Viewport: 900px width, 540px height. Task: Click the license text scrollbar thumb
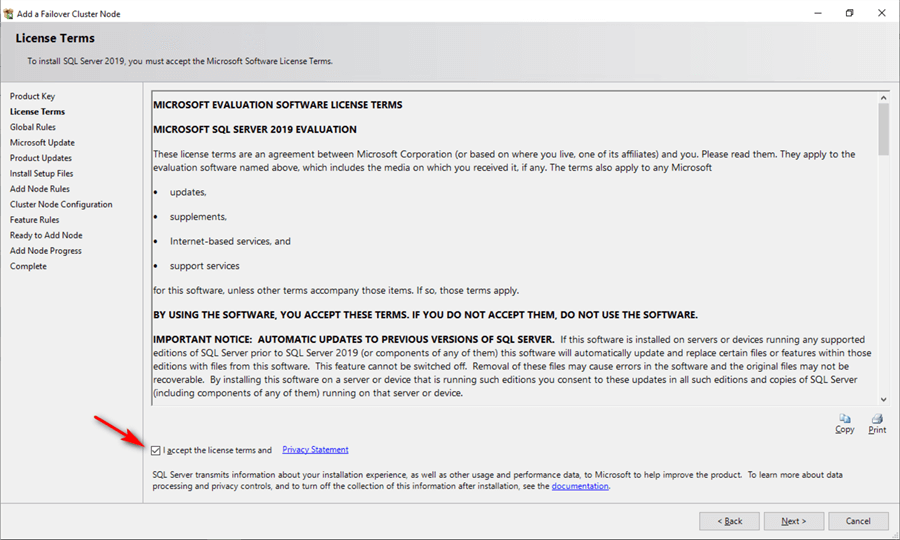(883, 130)
